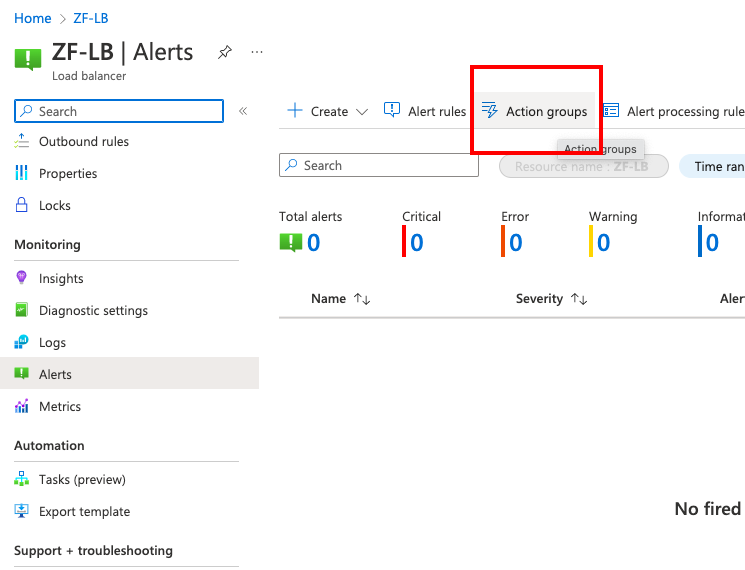
Task: Click the Diagnostic settings icon
Action: pyautogui.click(x=21, y=310)
